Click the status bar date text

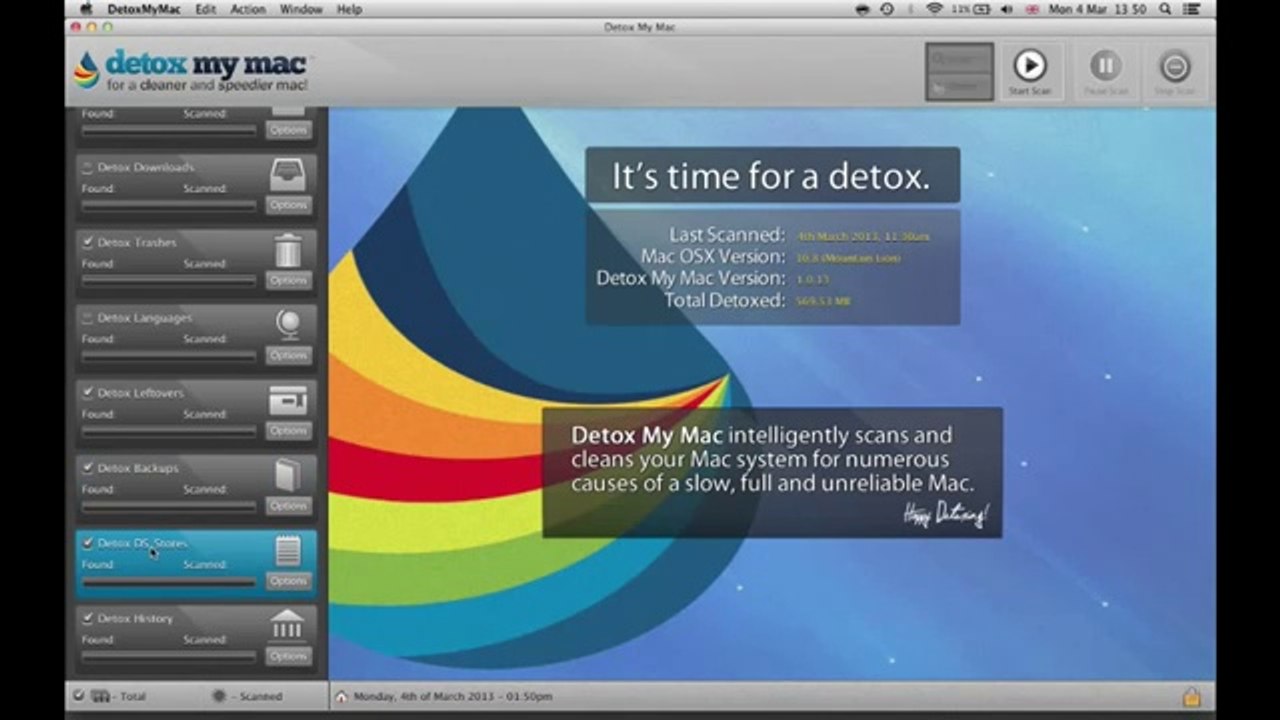[x=453, y=696]
